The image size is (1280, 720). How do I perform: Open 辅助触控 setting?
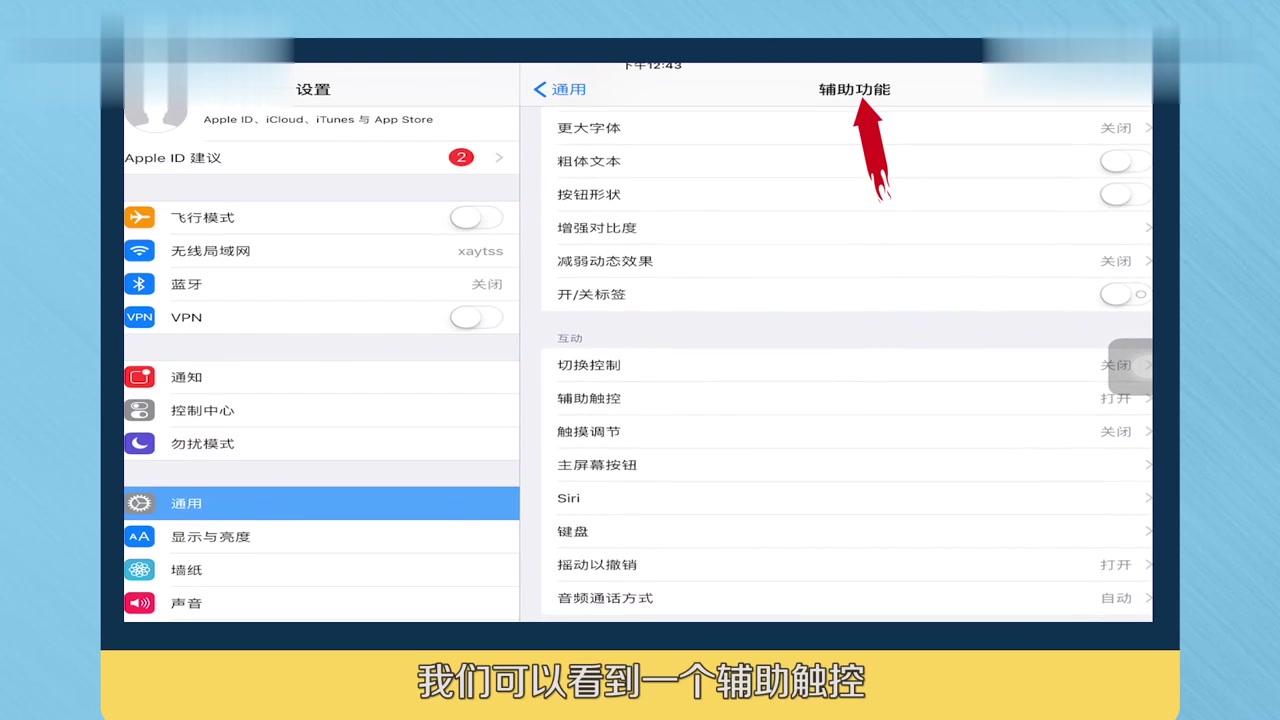tap(847, 398)
